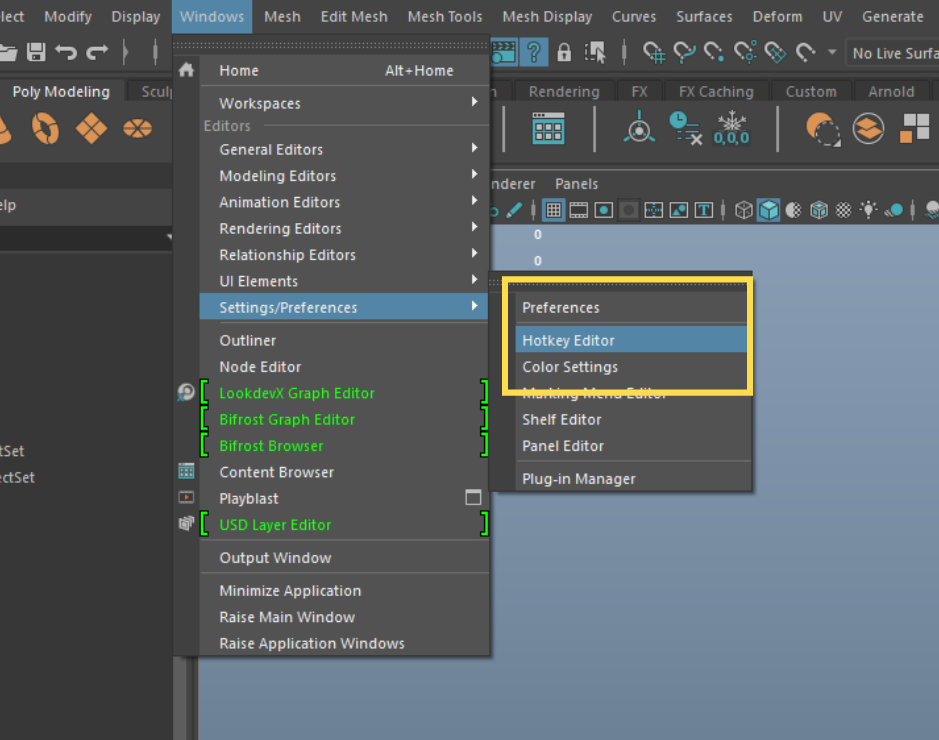Click the snowflake freeze transformations shelf icon
The image size is (939, 740).
point(732,128)
